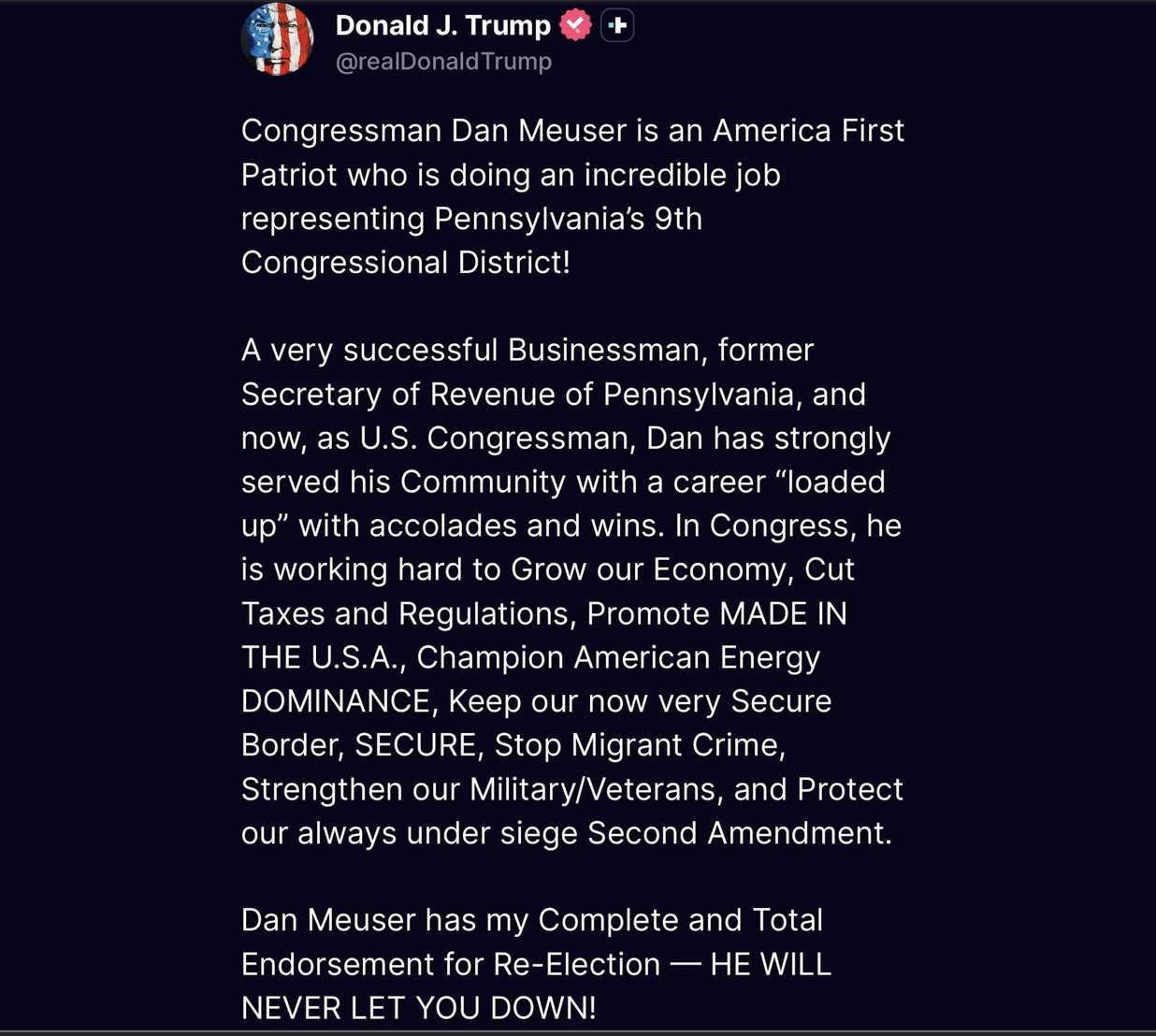1156x1036 pixels.
Task: Click the flag-painted profile avatar
Action: click(277, 38)
